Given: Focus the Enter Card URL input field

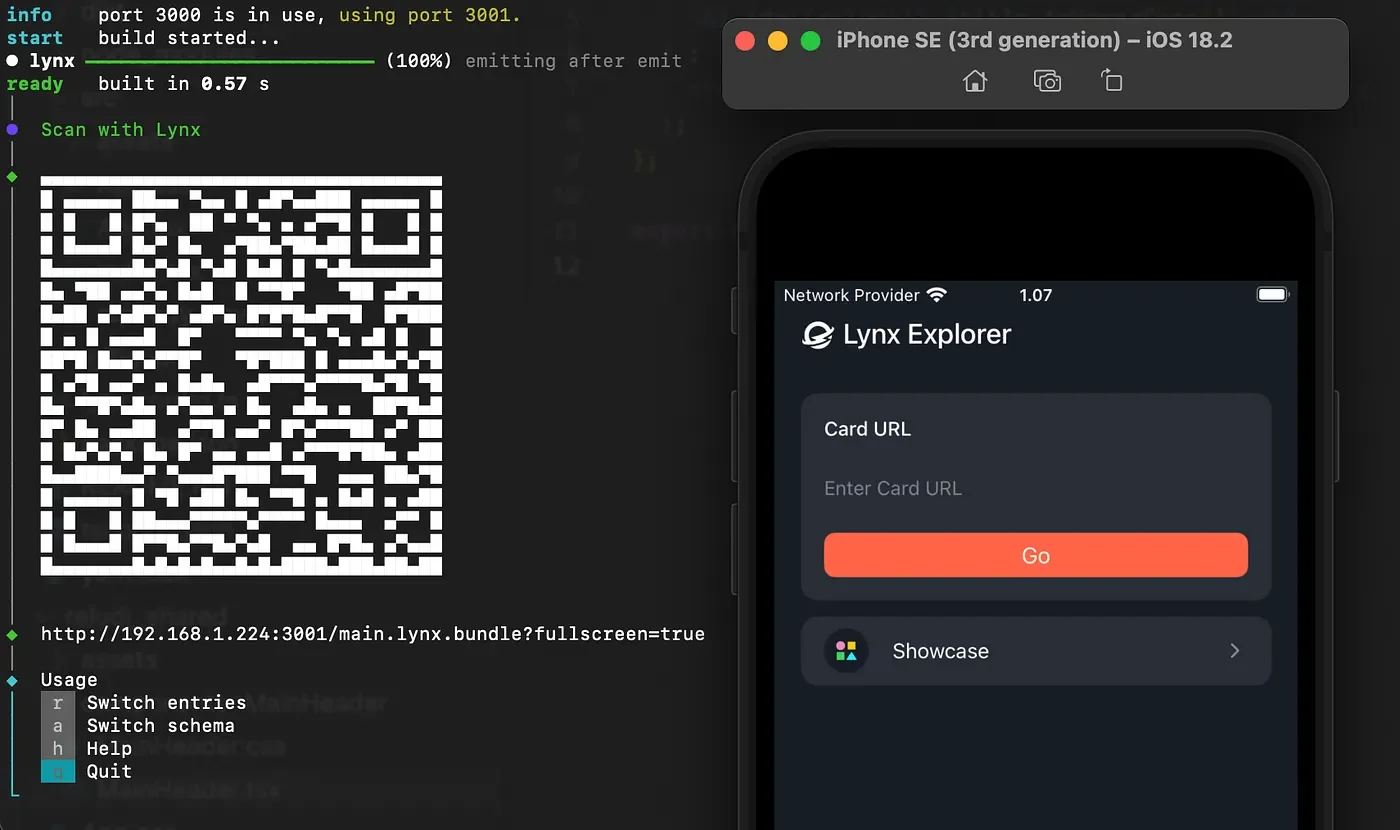Looking at the screenshot, I should [1035, 488].
